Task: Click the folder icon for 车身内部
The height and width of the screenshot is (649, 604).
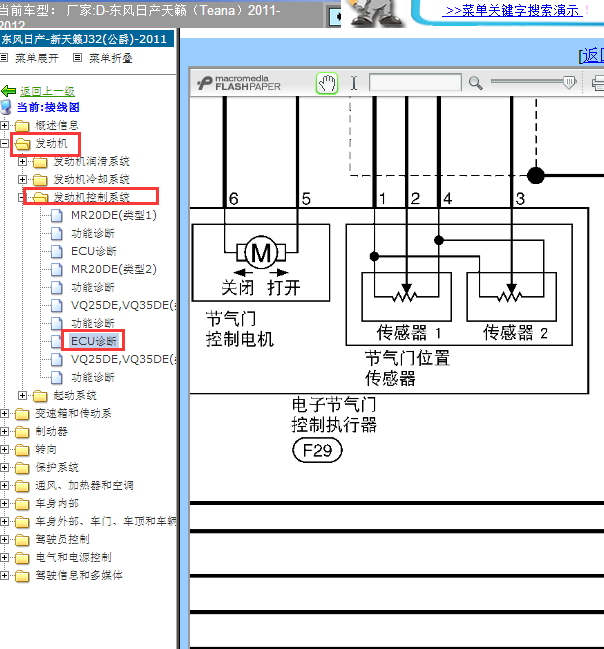Action: point(22,504)
